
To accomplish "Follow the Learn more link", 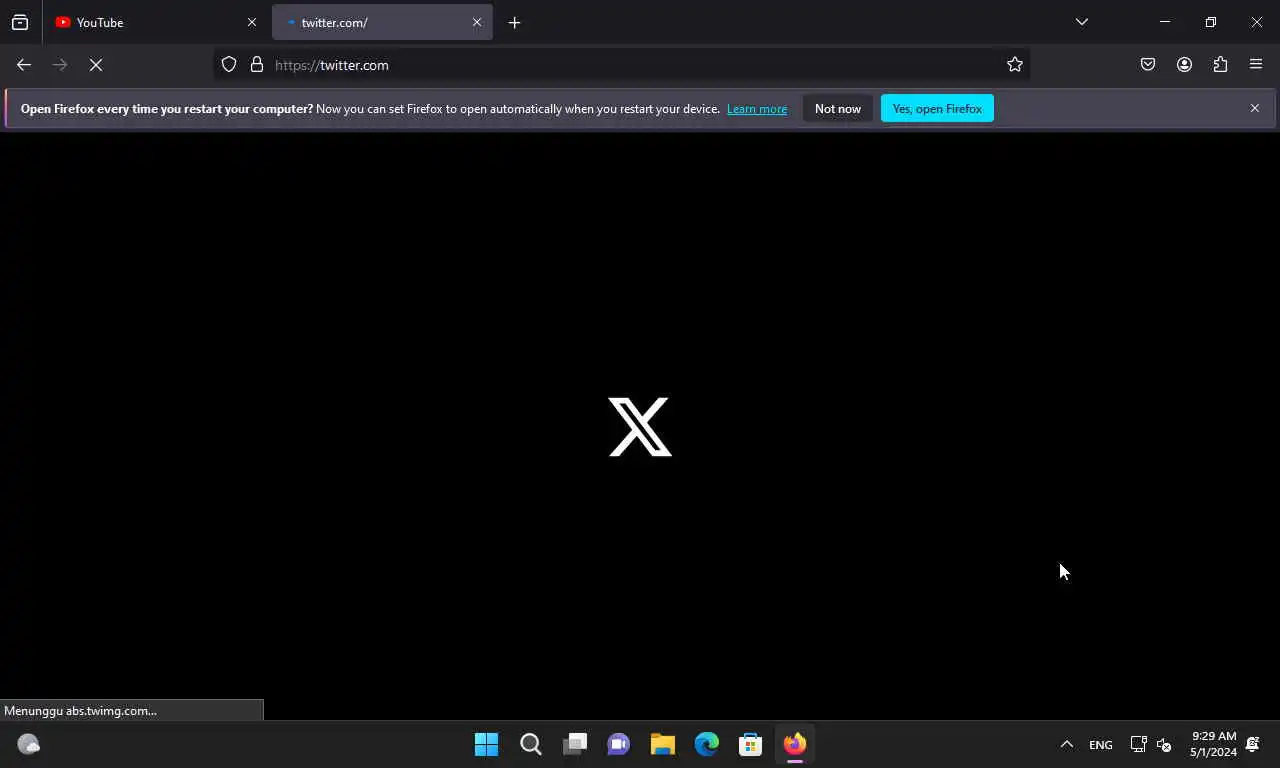I will tap(757, 109).
